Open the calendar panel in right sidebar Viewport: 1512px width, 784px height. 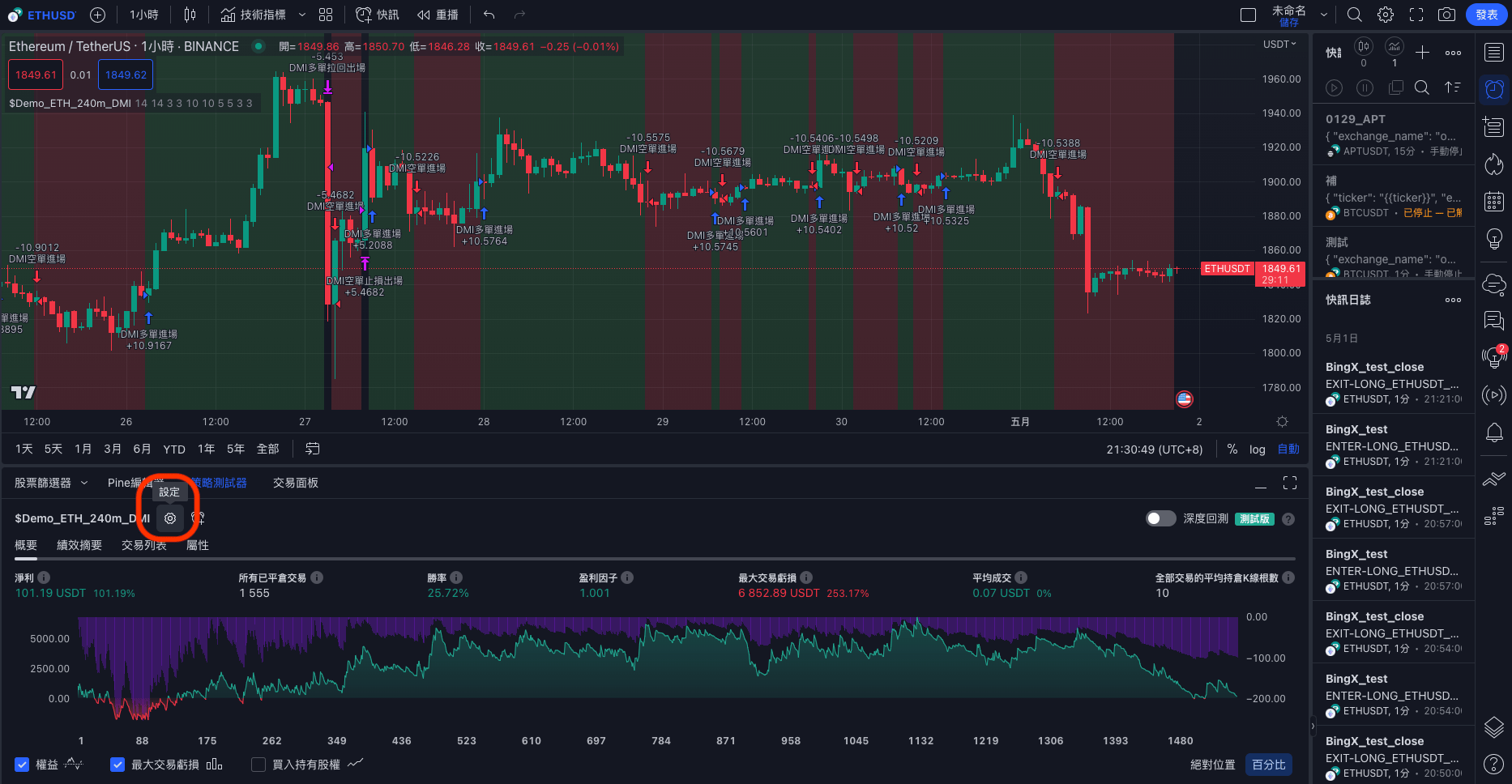point(1494,202)
